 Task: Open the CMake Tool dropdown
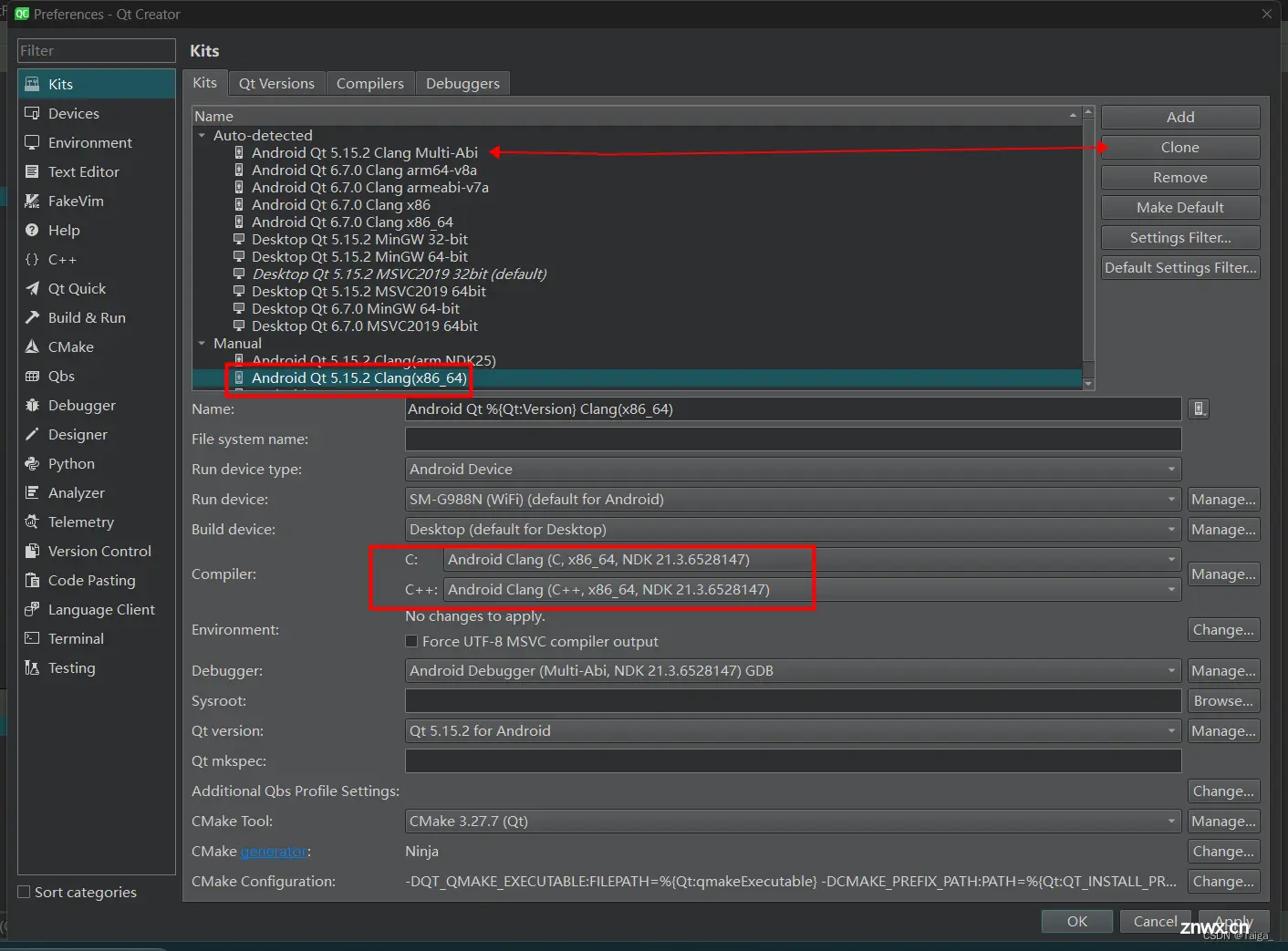point(793,821)
